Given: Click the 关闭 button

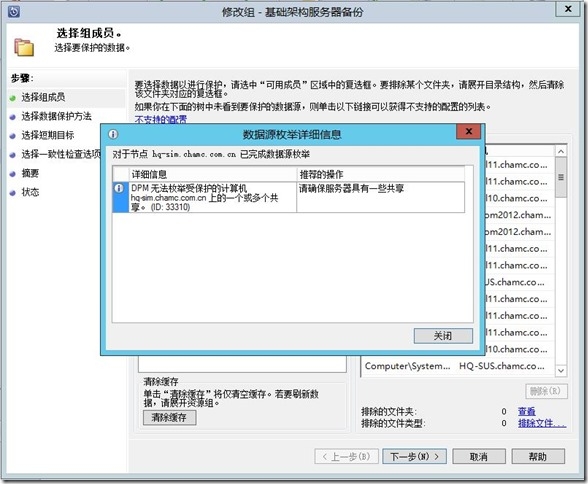Looking at the screenshot, I should pyautogui.click(x=443, y=336).
